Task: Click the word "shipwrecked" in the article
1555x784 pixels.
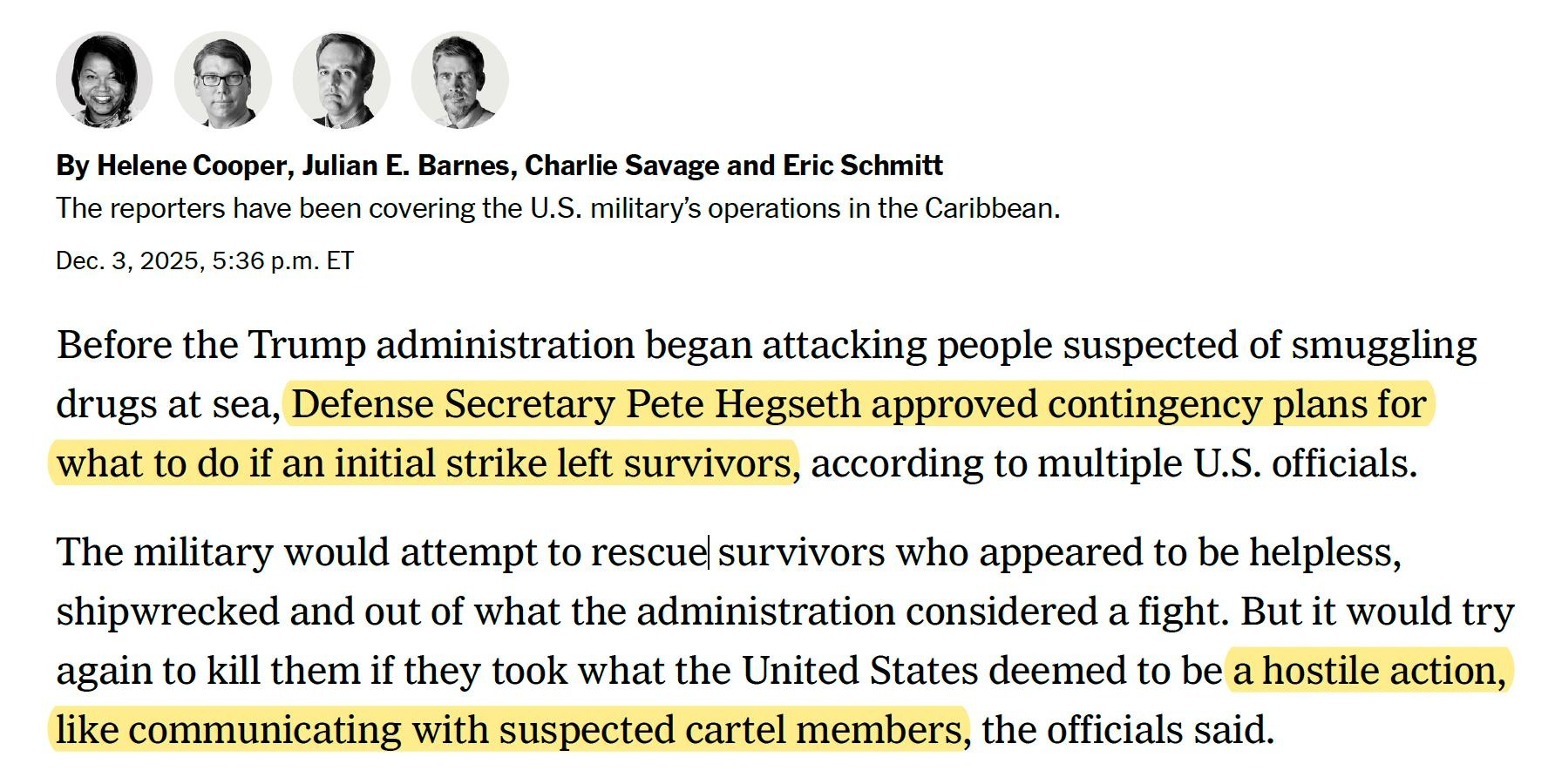Action: click(x=167, y=612)
